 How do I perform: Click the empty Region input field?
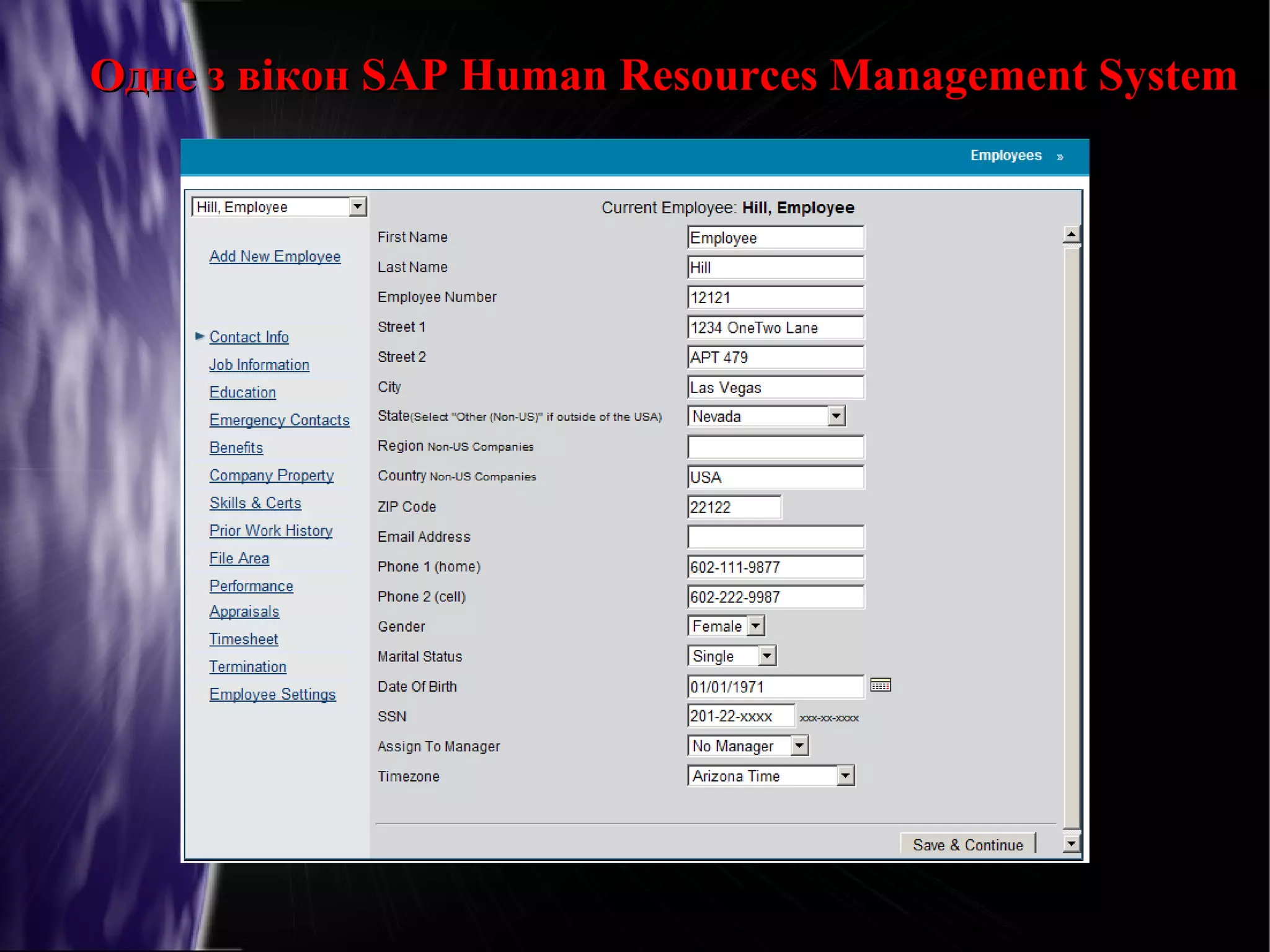click(x=775, y=447)
